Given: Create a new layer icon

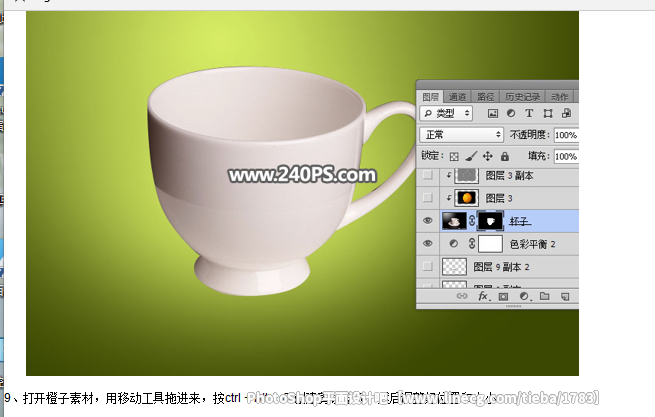Looking at the screenshot, I should [565, 296].
